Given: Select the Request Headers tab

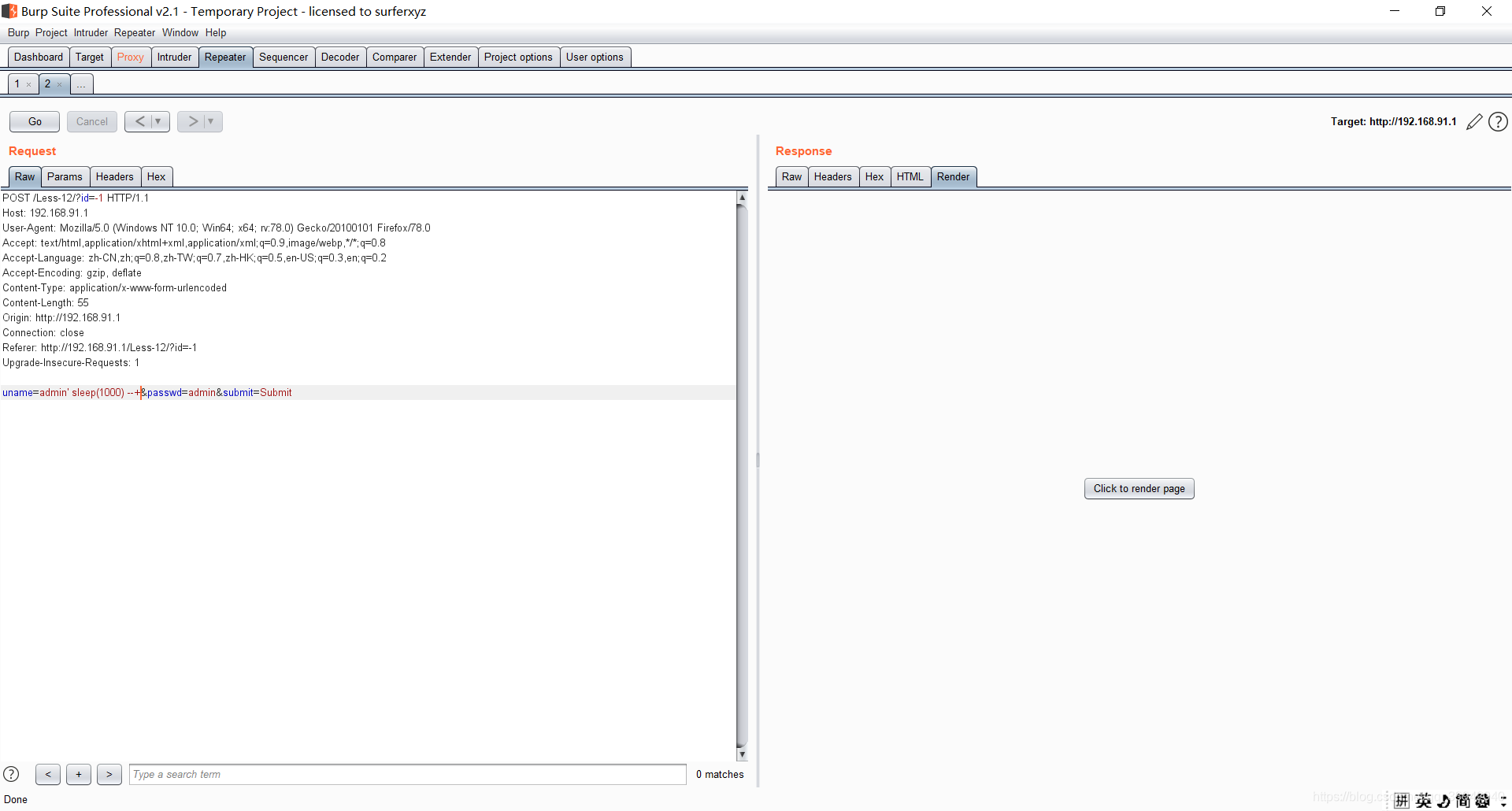Looking at the screenshot, I should 115,177.
